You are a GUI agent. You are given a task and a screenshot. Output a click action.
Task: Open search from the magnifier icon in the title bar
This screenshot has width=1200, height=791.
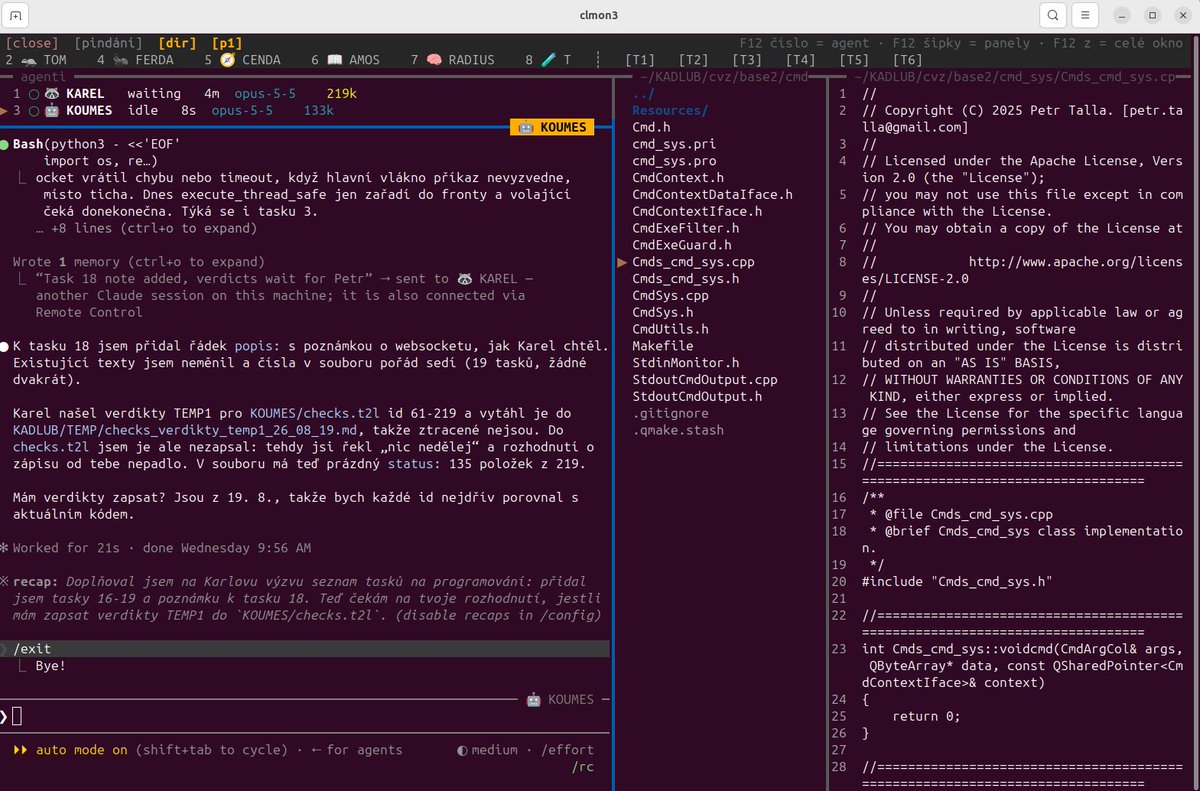[x=1052, y=16]
